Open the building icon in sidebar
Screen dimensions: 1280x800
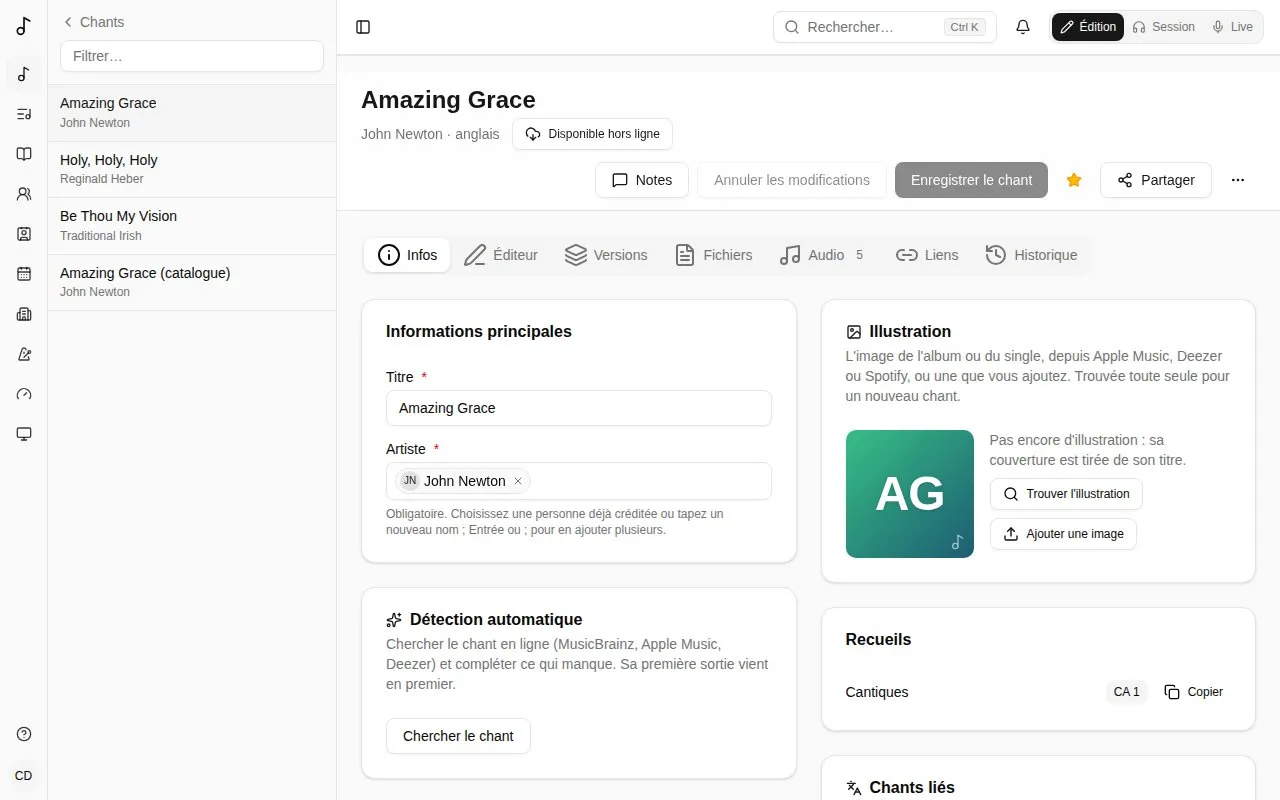tap(24, 314)
